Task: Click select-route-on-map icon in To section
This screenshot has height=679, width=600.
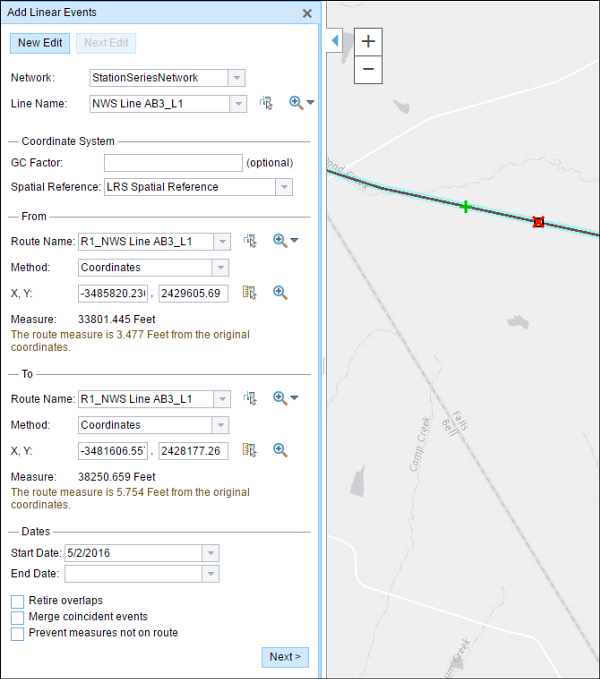Action: (x=250, y=398)
